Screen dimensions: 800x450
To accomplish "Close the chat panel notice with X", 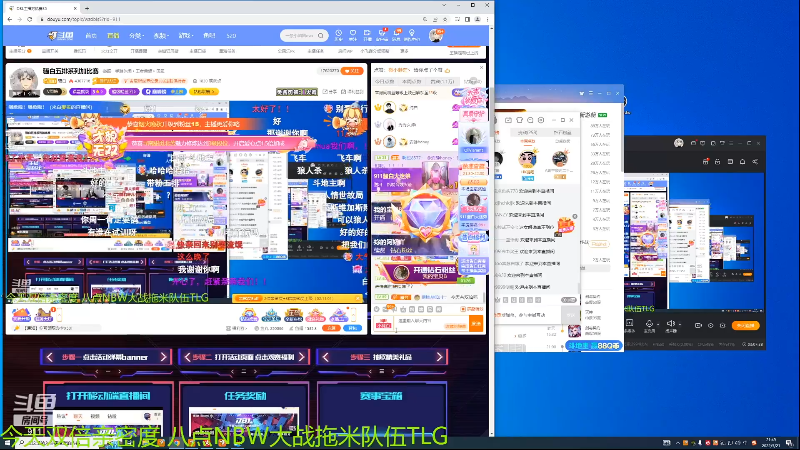I will coord(481,68).
